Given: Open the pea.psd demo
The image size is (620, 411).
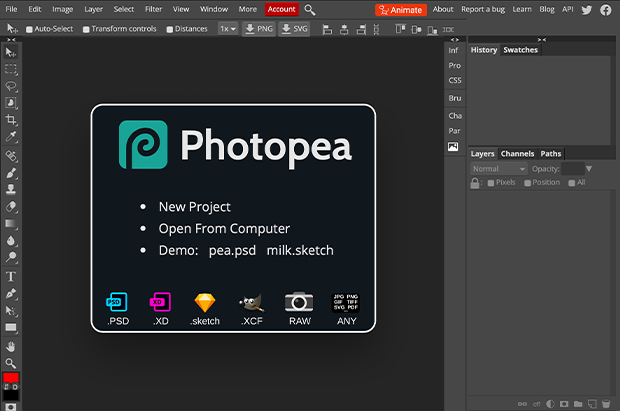Looking at the screenshot, I should (232, 250).
